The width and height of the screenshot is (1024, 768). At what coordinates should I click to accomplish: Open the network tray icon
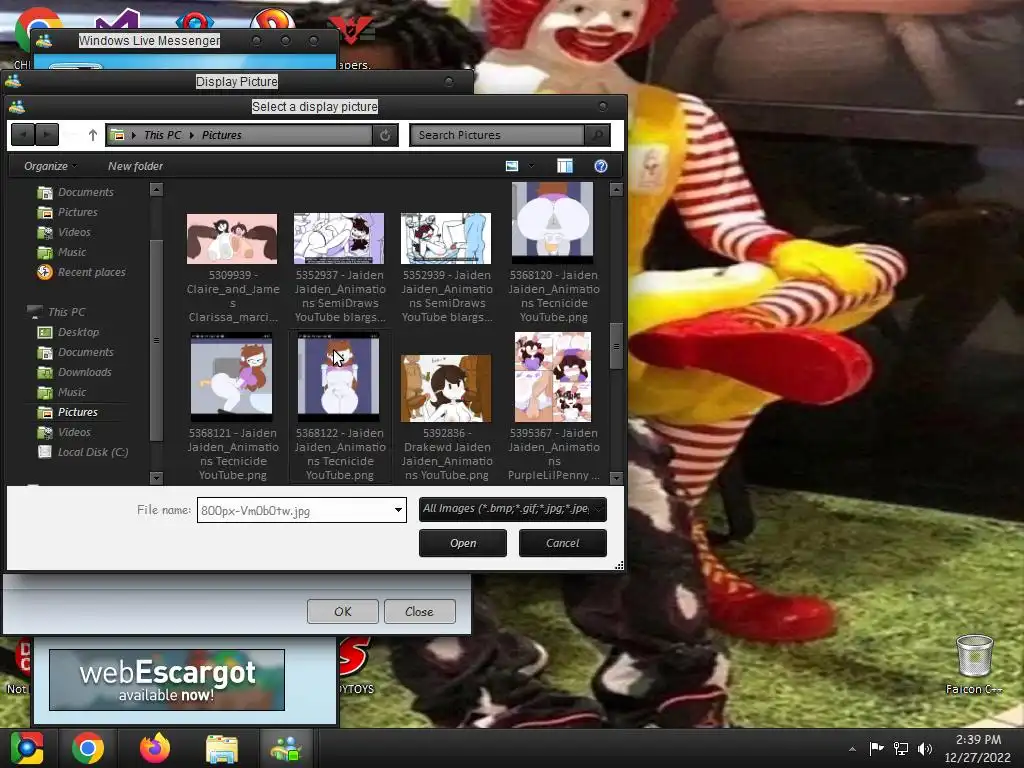click(x=901, y=749)
